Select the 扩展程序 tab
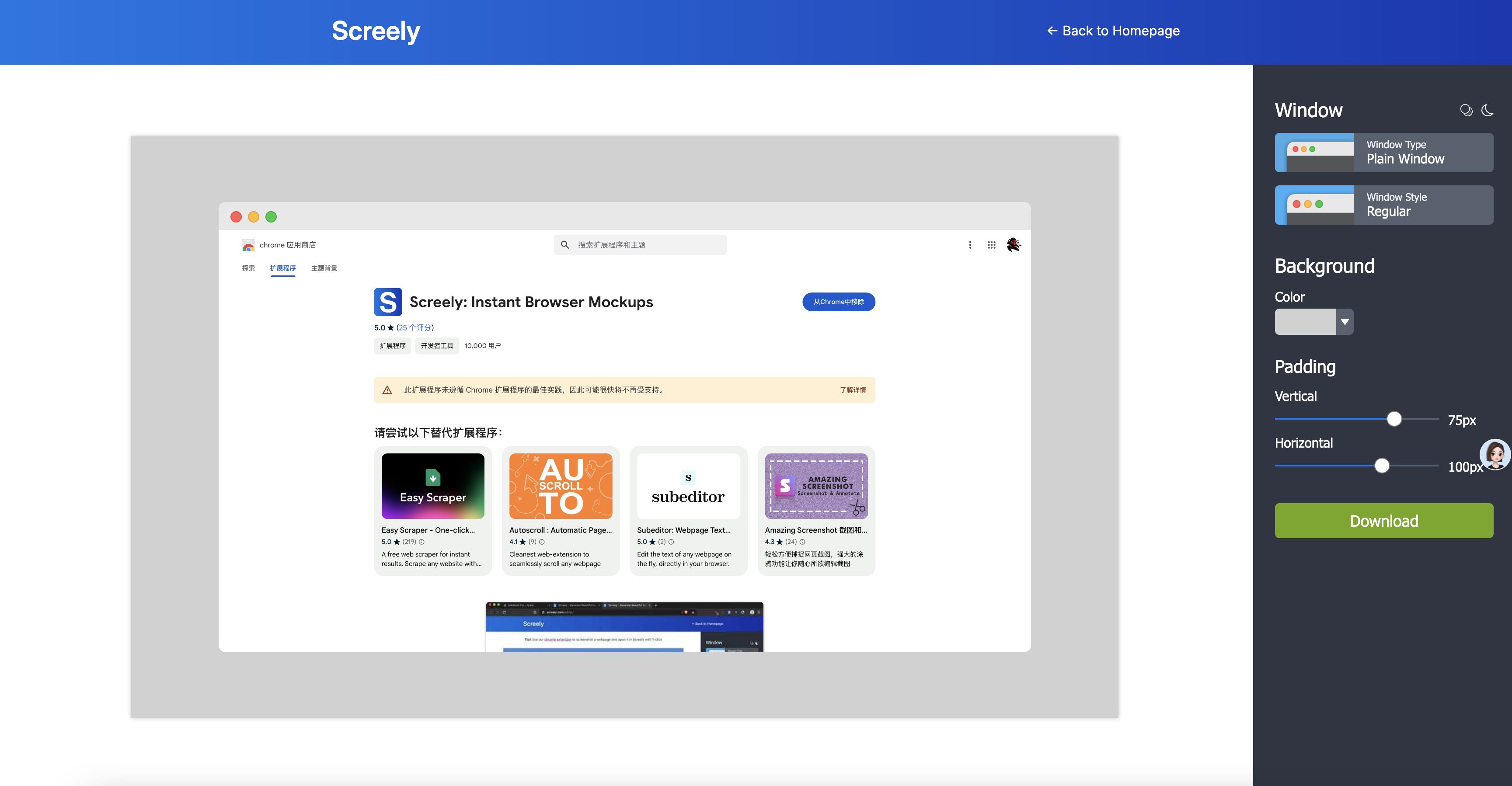This screenshot has height=786, width=1512. [283, 268]
